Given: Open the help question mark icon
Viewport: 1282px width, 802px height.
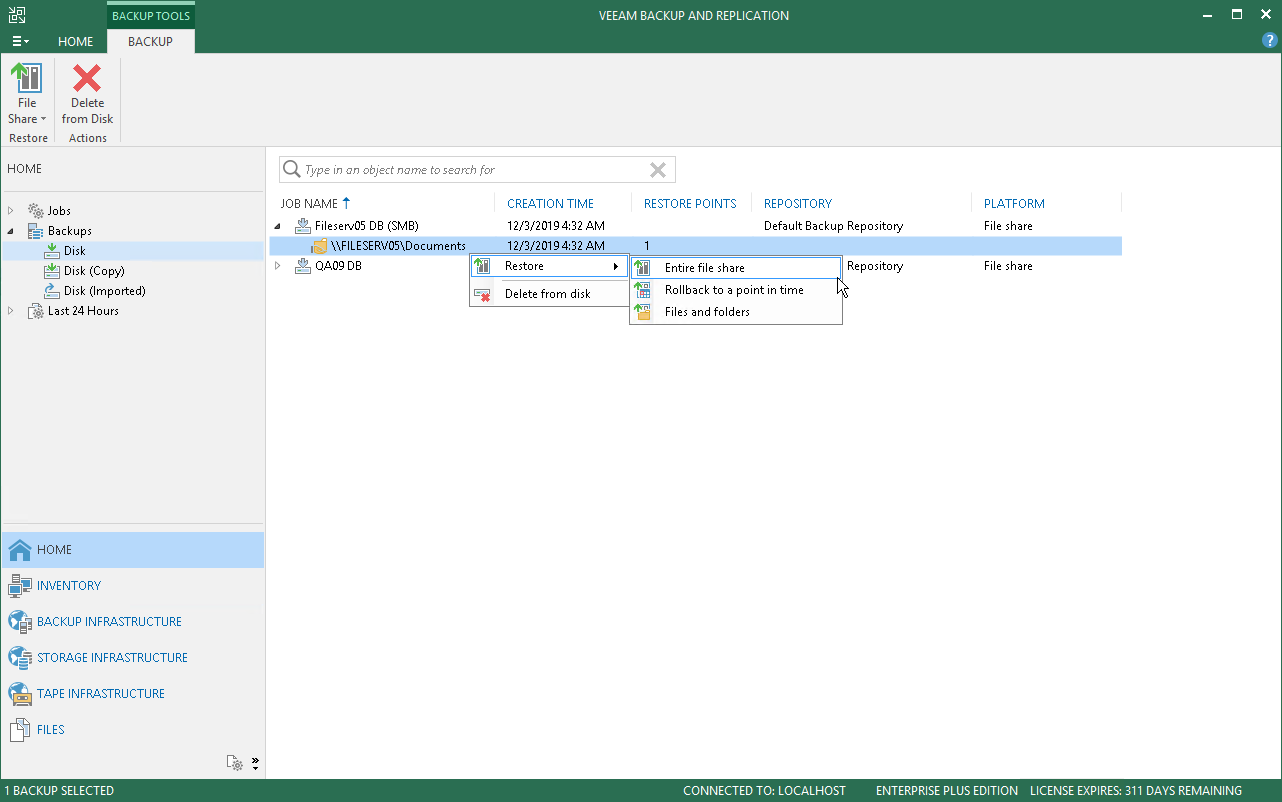Looking at the screenshot, I should pyautogui.click(x=1270, y=41).
